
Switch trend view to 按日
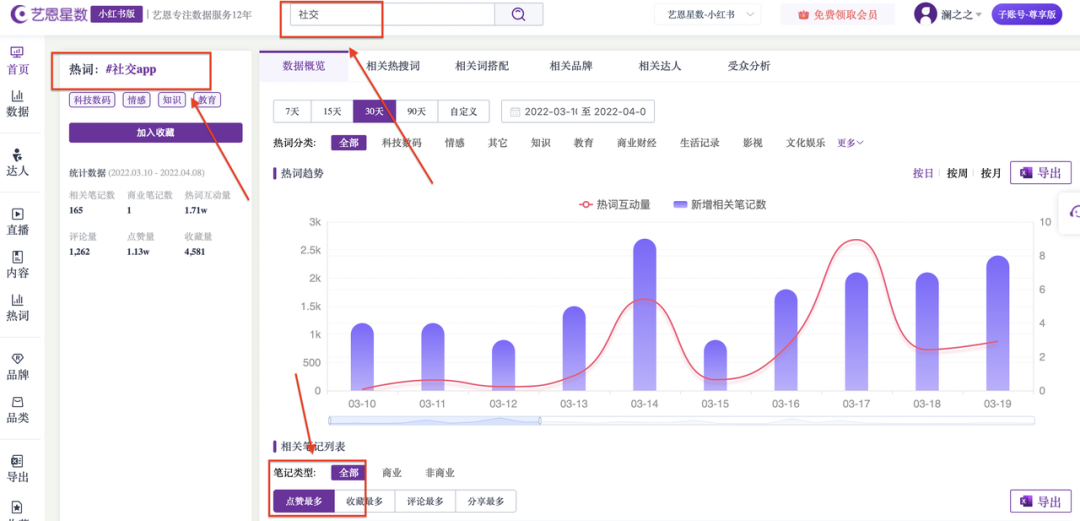point(923,174)
